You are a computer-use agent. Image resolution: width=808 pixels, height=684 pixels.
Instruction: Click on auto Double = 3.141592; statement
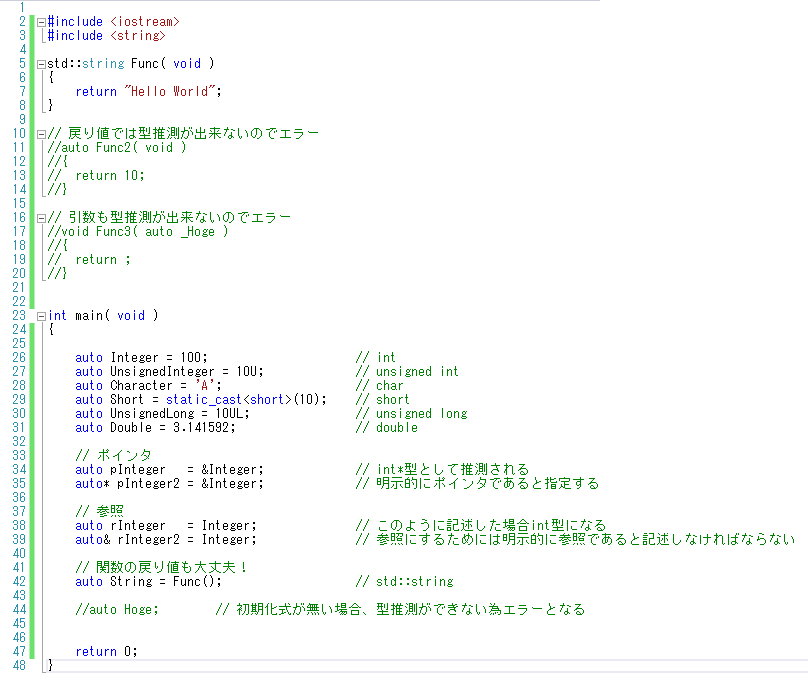tap(155, 427)
